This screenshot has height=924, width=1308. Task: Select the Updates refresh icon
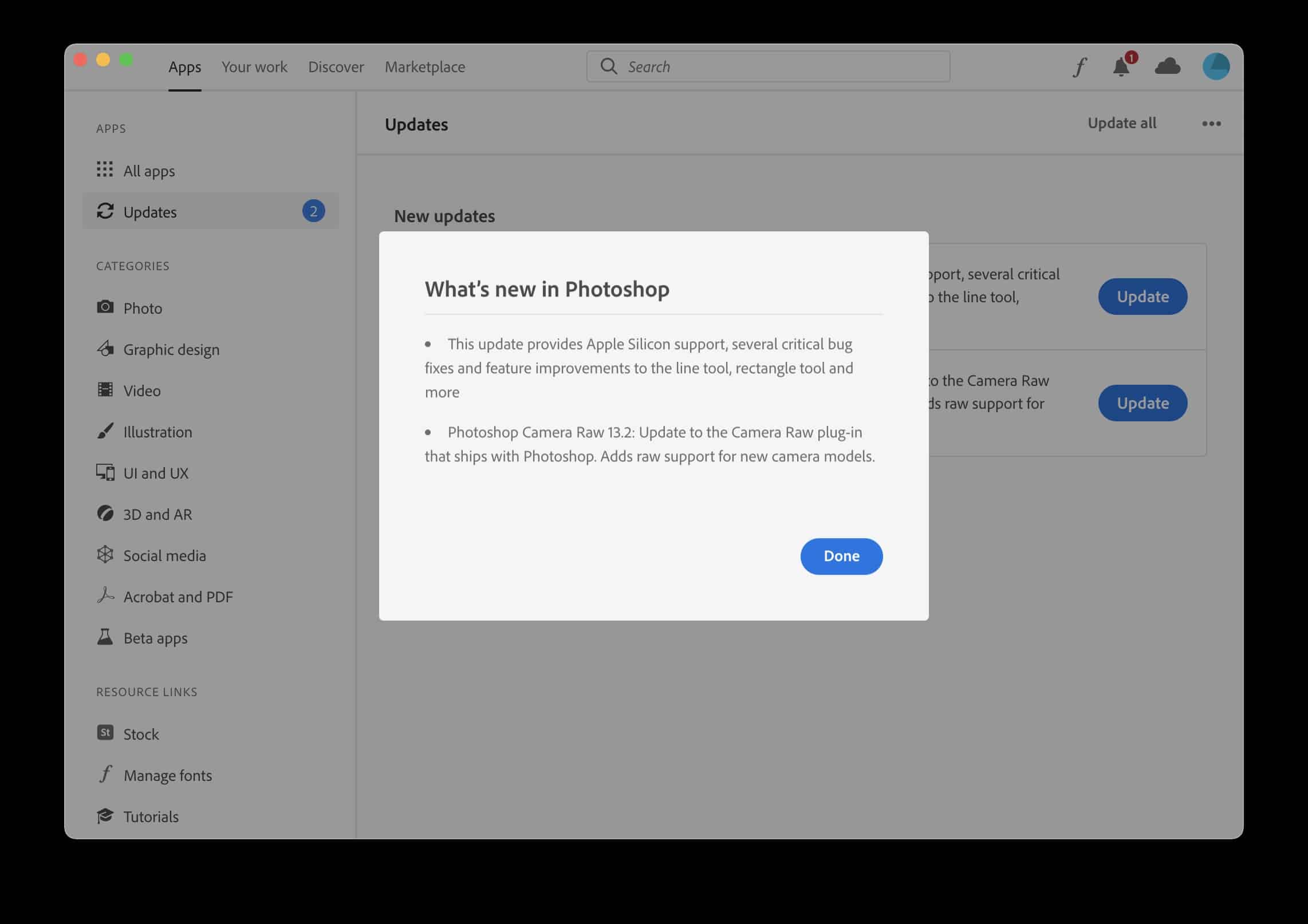click(x=105, y=211)
